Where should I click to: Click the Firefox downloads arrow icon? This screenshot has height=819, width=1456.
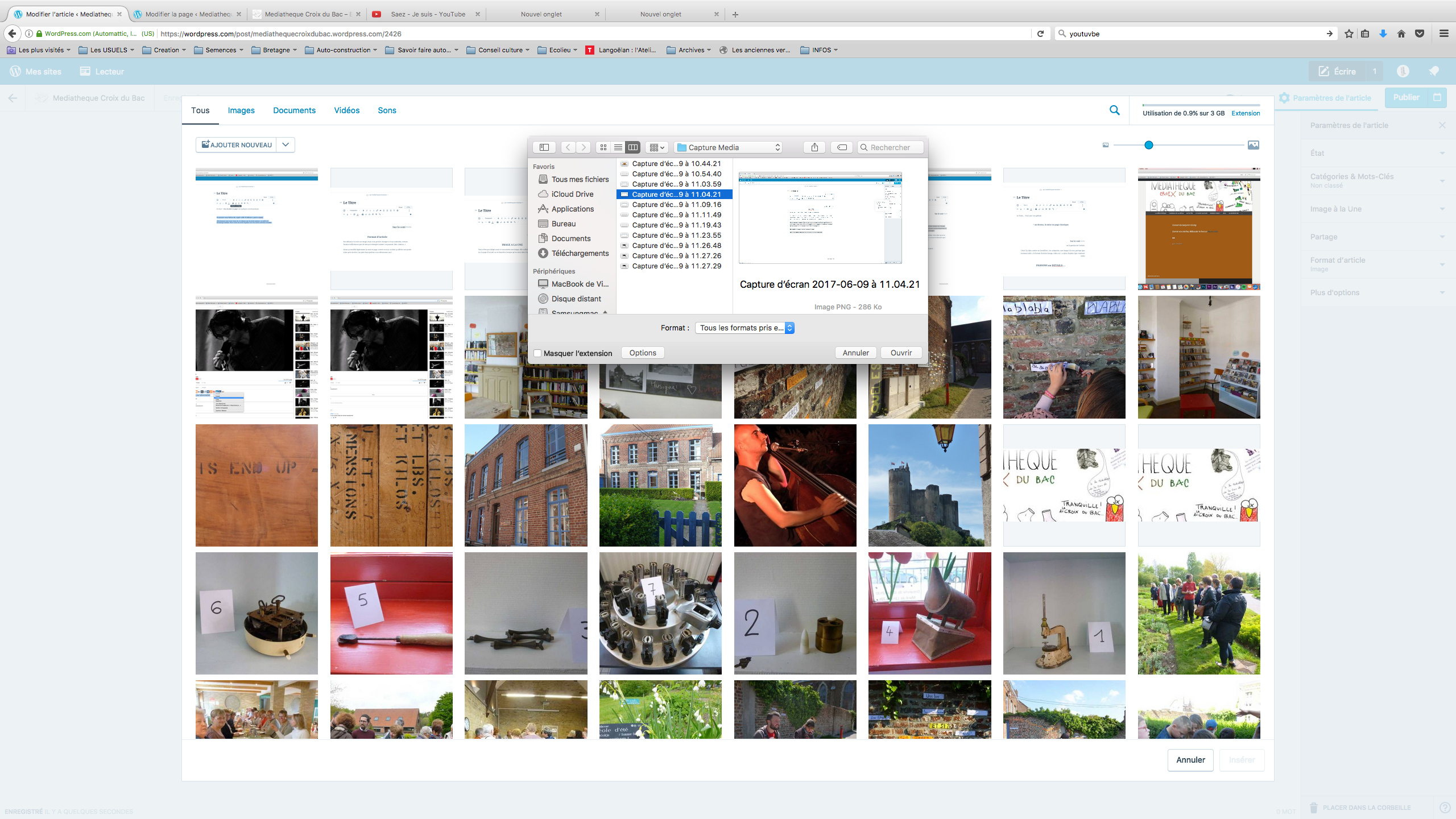[1383, 34]
